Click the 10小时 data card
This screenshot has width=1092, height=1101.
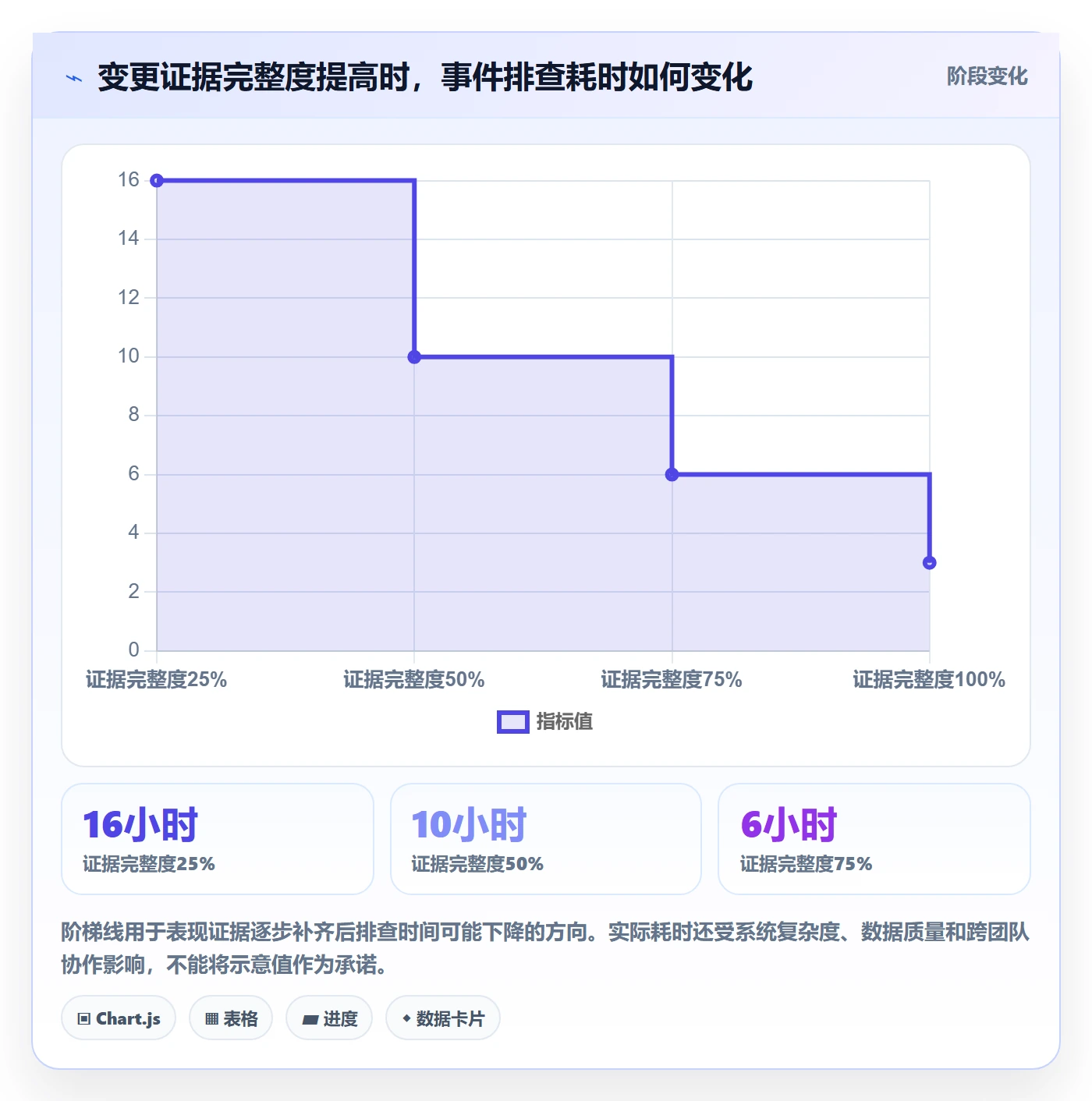[546, 839]
